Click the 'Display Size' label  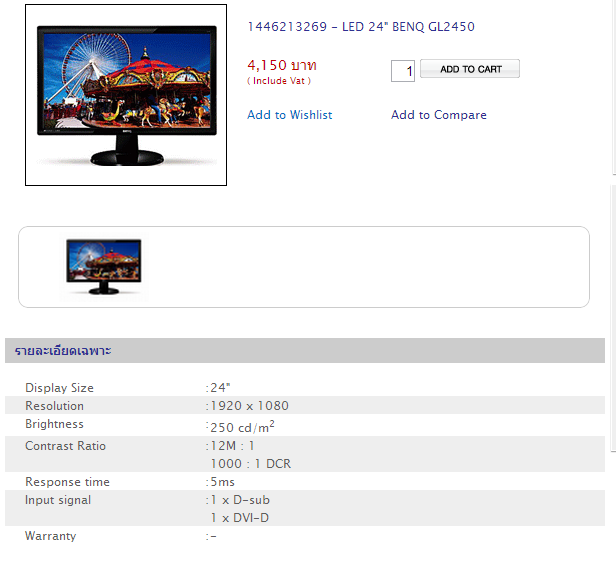pyautogui.click(x=59, y=388)
